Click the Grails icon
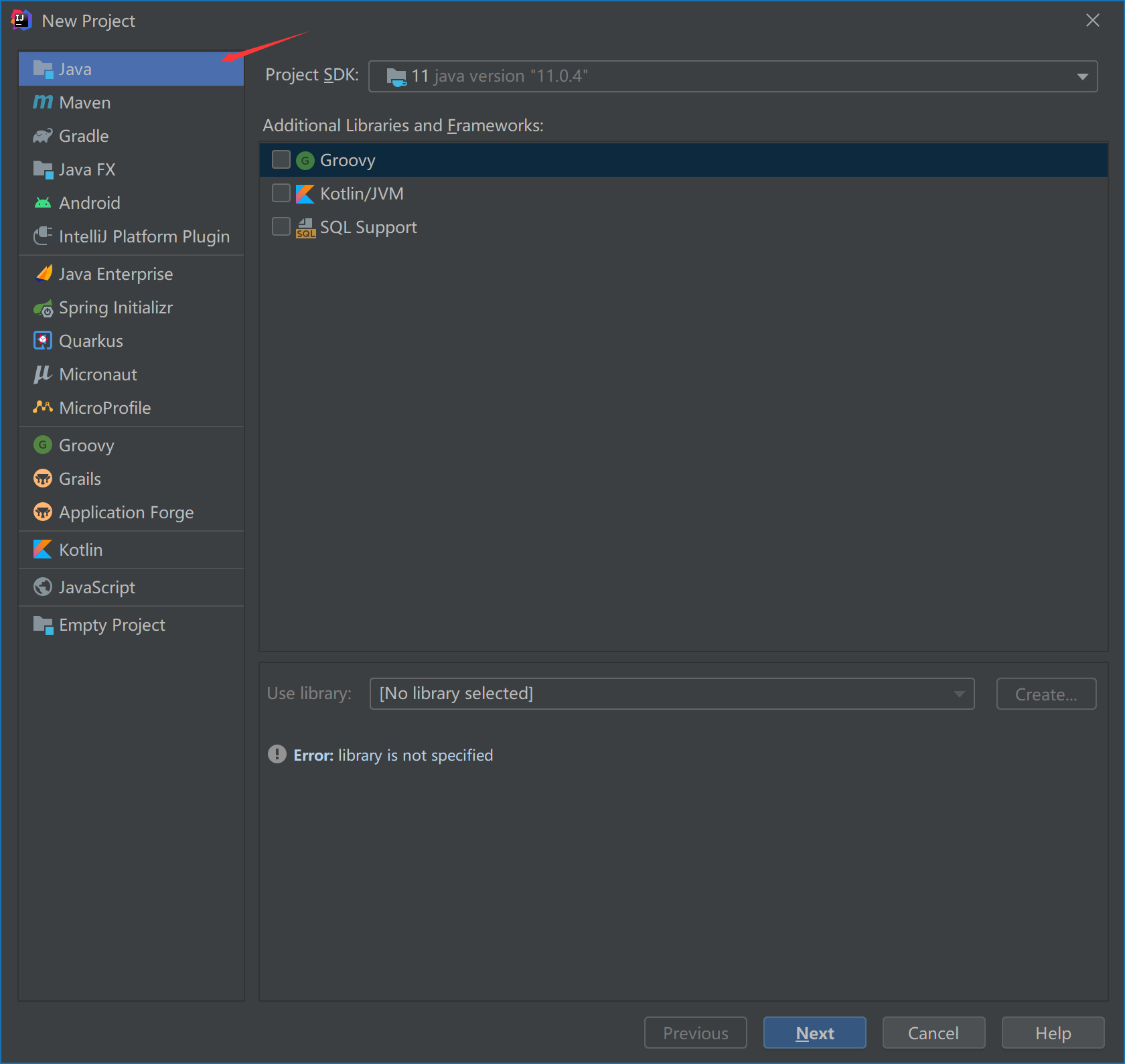The height and width of the screenshot is (1064, 1125). point(43,478)
